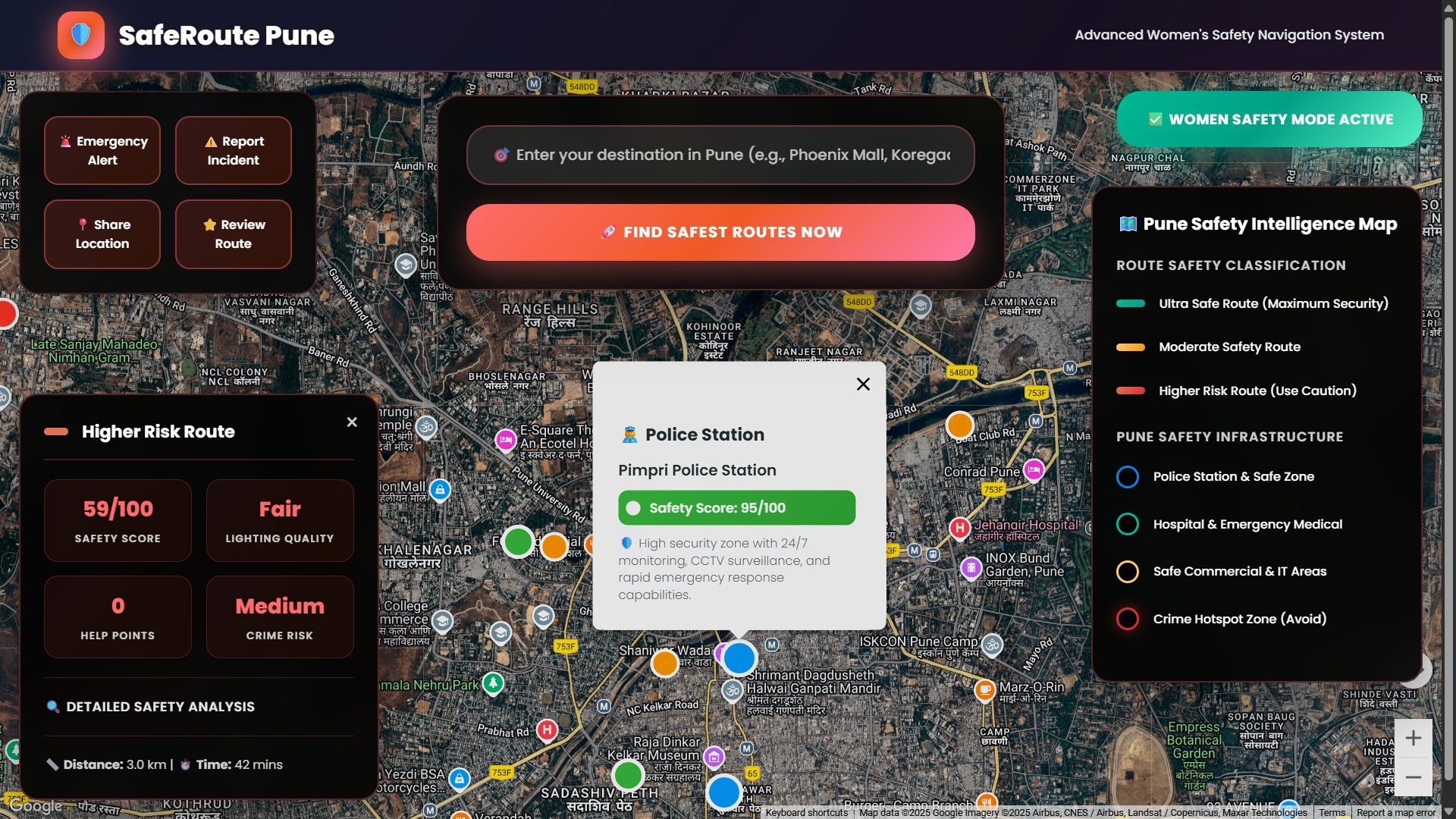The image size is (1456, 819).
Task: Click the Police Station & Safe Zone legend circle
Action: click(x=1128, y=477)
